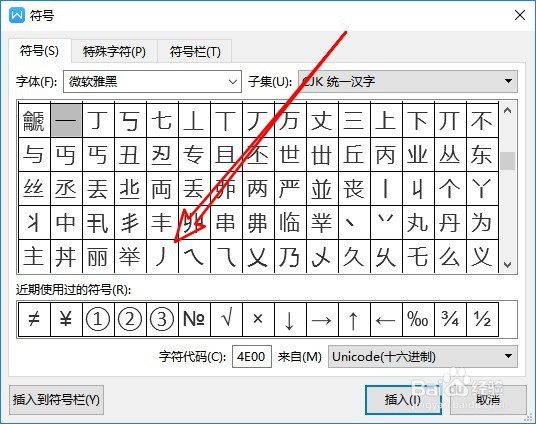Click the 插入到符号栏(Y) button
Viewport: 536px width, 424px height.
56,400
